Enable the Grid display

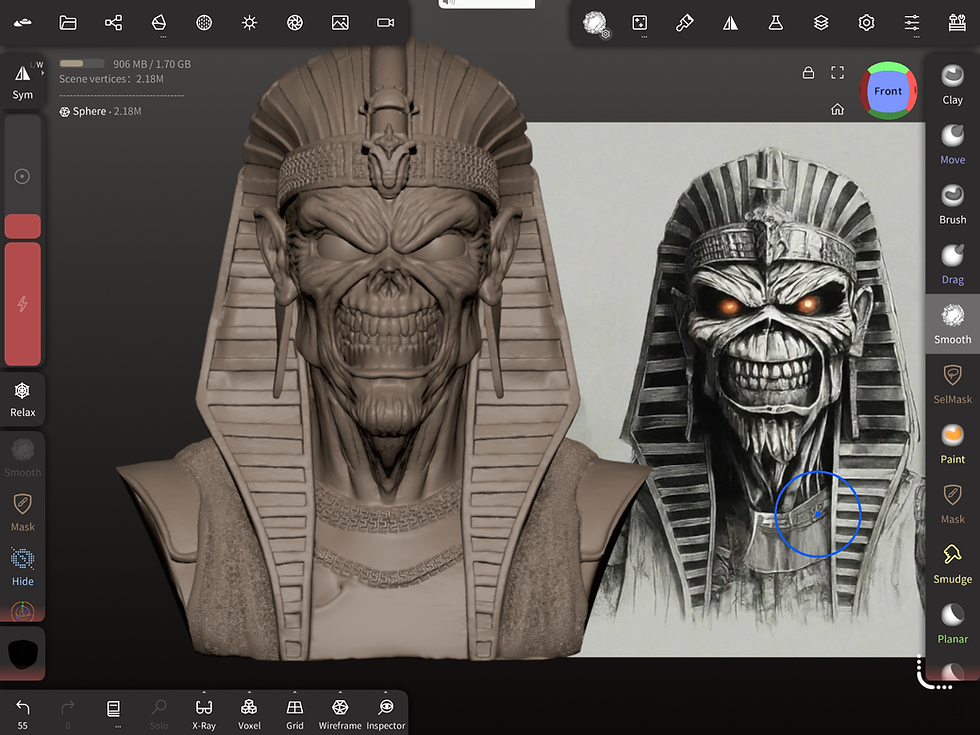[294, 713]
